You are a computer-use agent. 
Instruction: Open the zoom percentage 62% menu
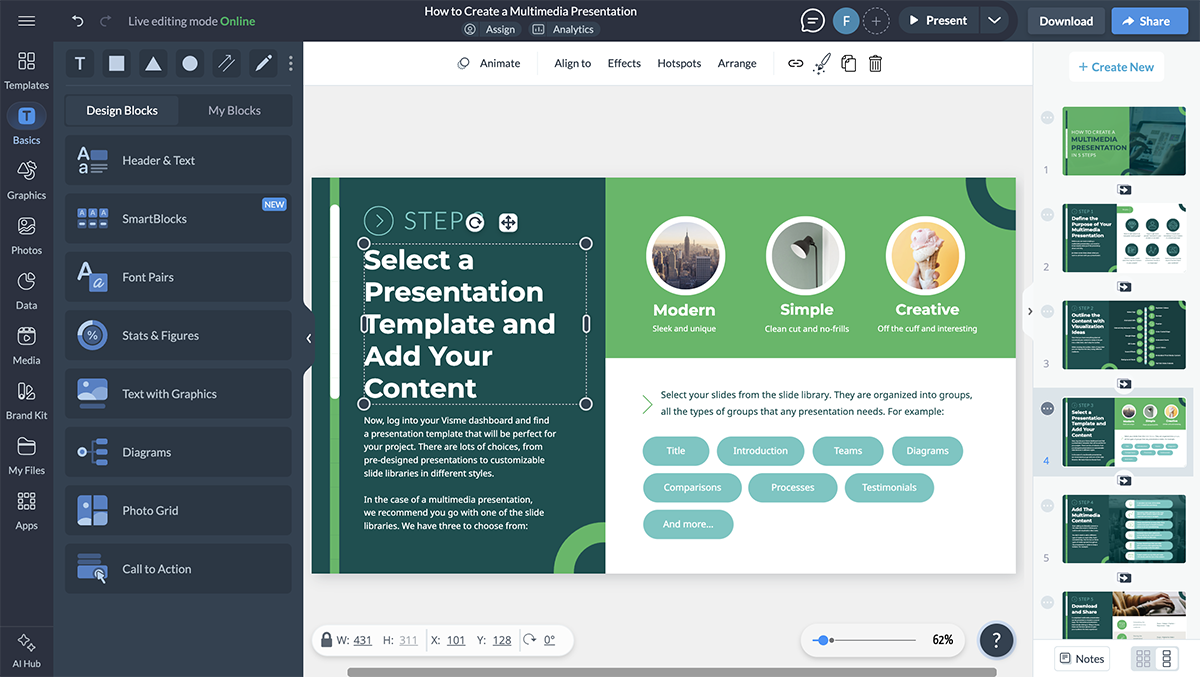[x=942, y=640]
